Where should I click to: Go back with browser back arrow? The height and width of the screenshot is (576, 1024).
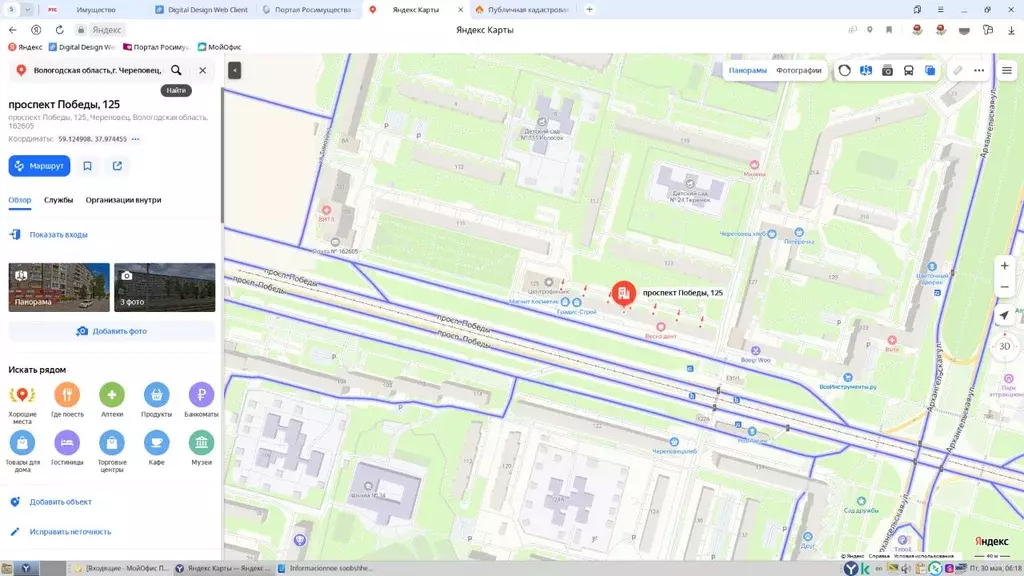click(x=12, y=29)
